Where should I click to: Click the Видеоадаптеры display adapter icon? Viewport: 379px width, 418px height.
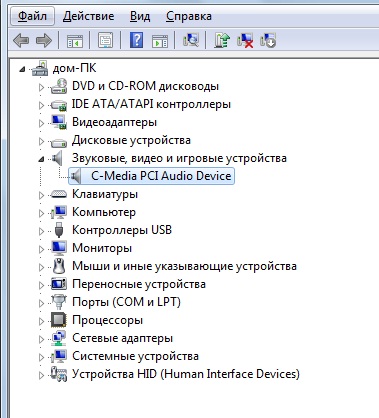point(59,122)
